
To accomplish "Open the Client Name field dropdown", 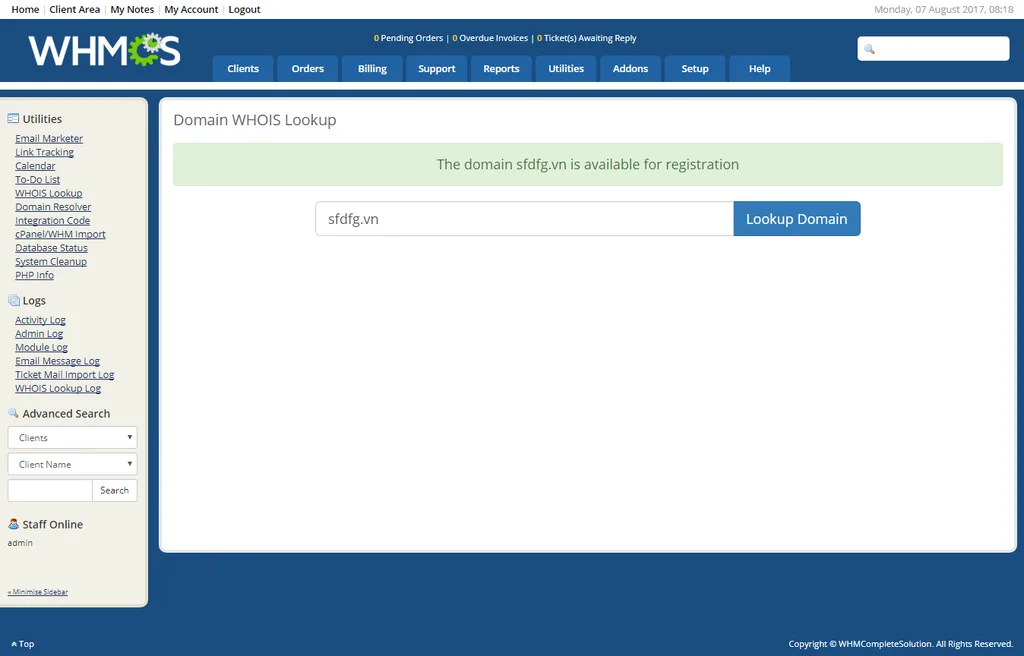I will tap(72, 464).
